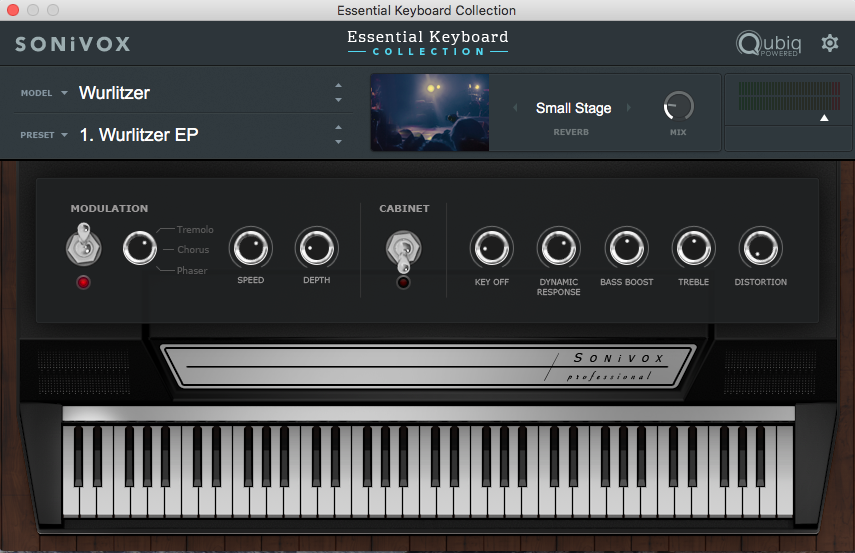855x553 pixels.
Task: Select Phaser modulation type
Action: [x=192, y=271]
